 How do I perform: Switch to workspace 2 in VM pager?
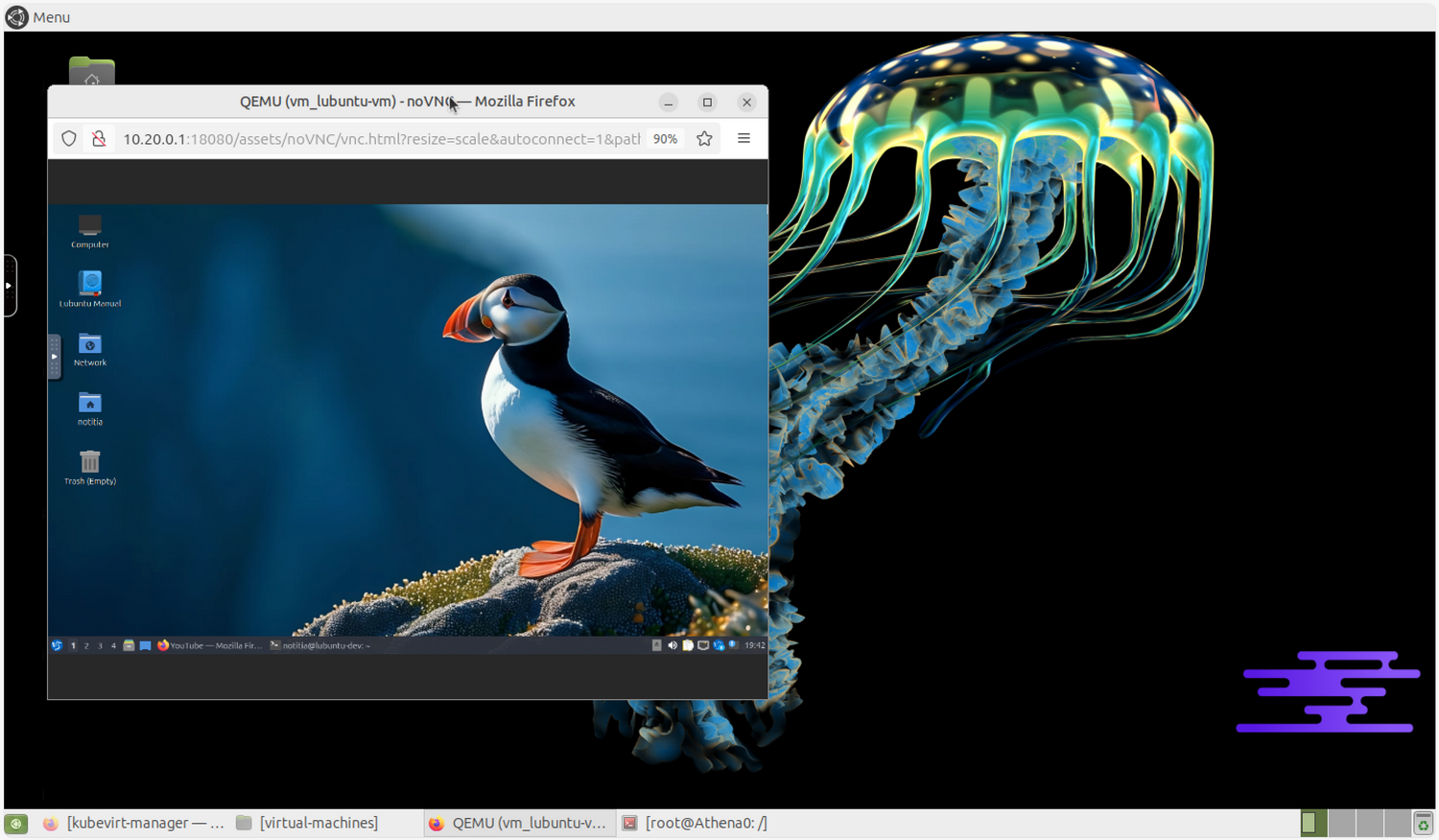click(x=86, y=645)
